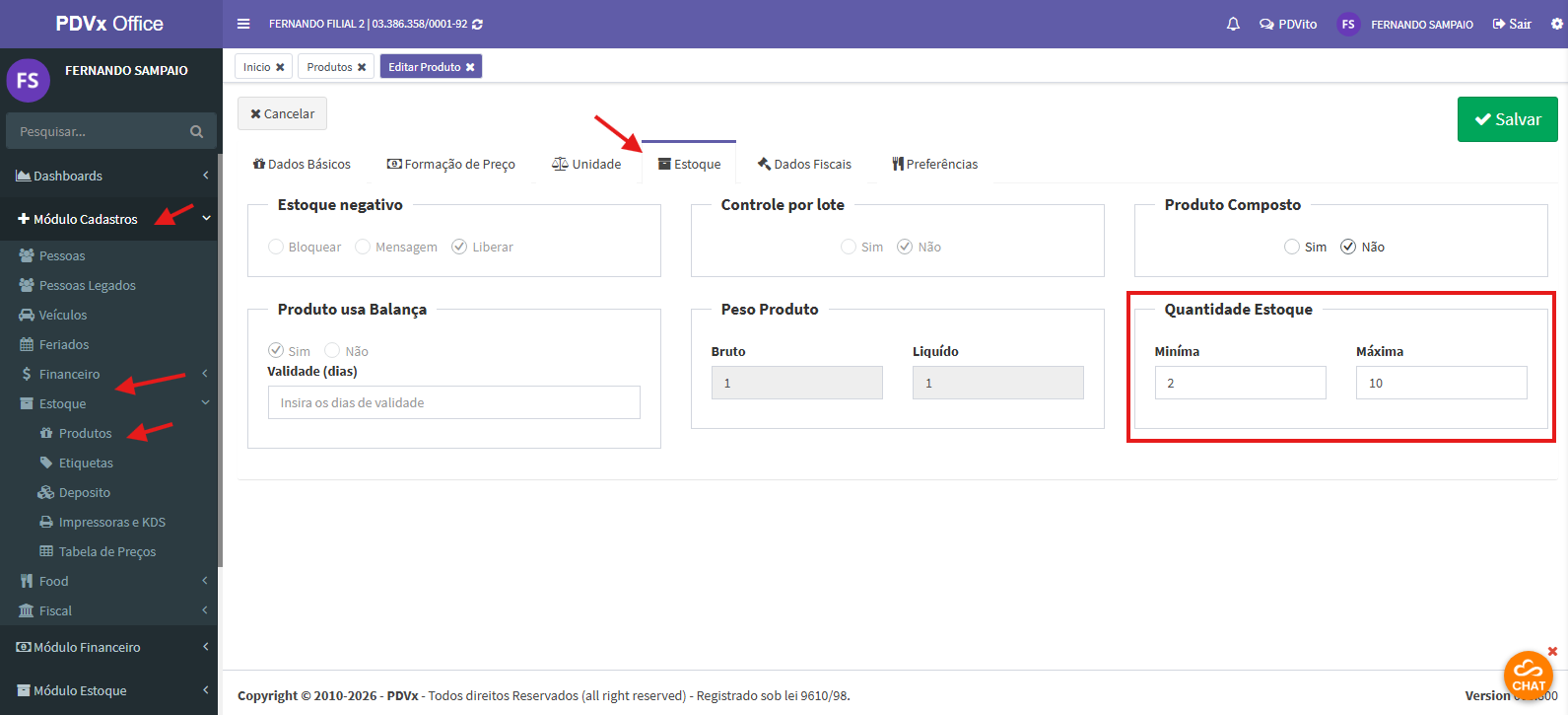1568x715 pixels.
Task: Switch to the Formação de Preço tab
Action: click(x=451, y=164)
